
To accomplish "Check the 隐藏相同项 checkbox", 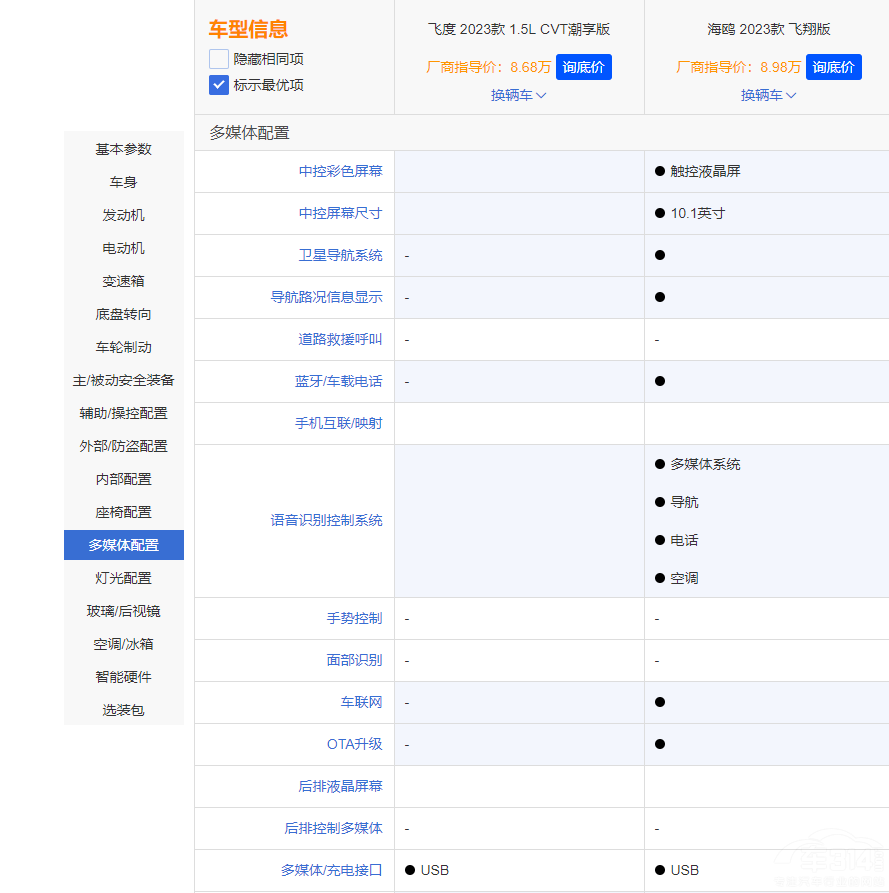I will (x=219, y=59).
